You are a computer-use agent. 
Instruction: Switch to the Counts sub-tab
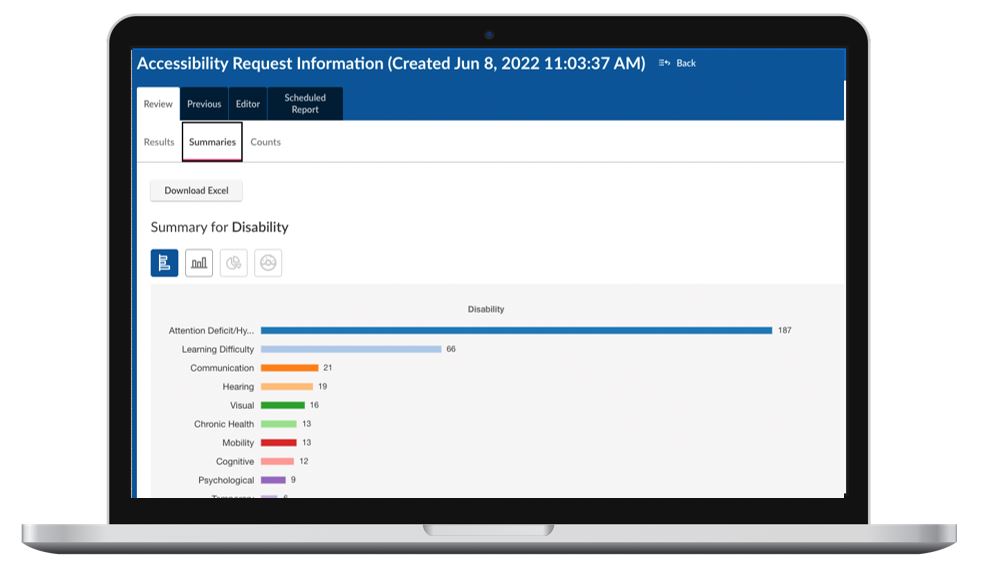[265, 142]
